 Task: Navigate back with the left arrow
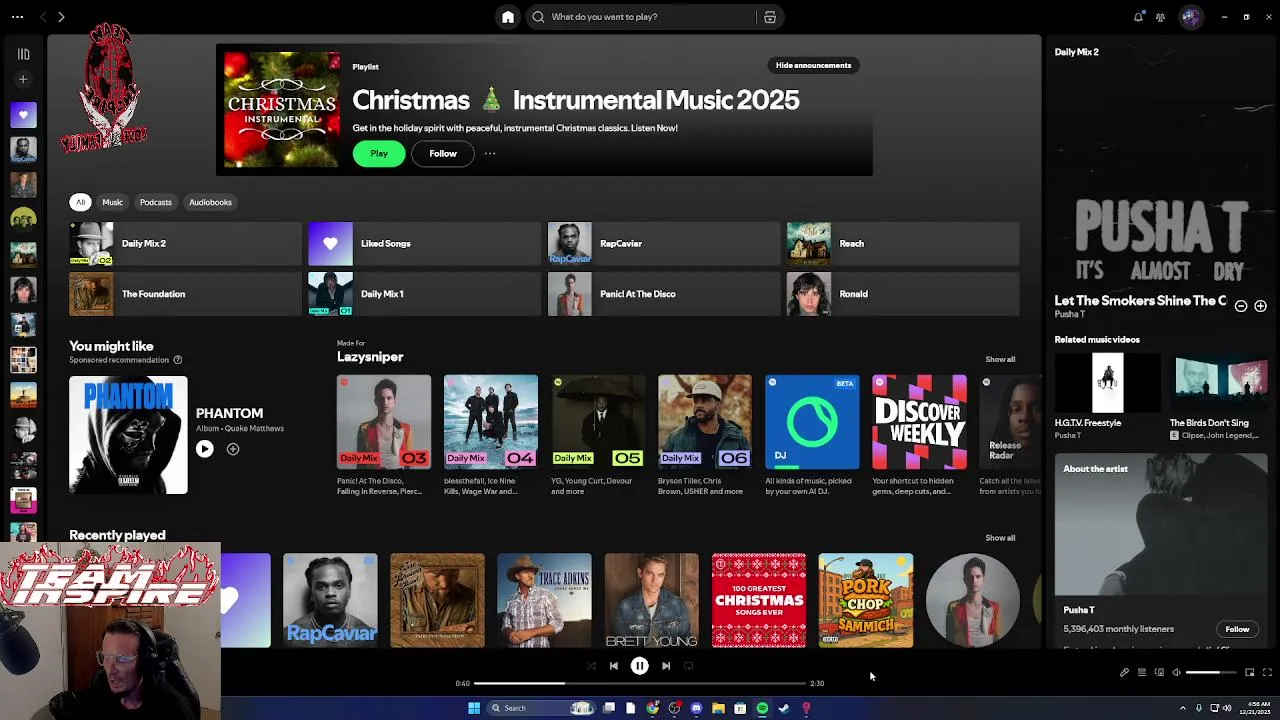[x=43, y=17]
